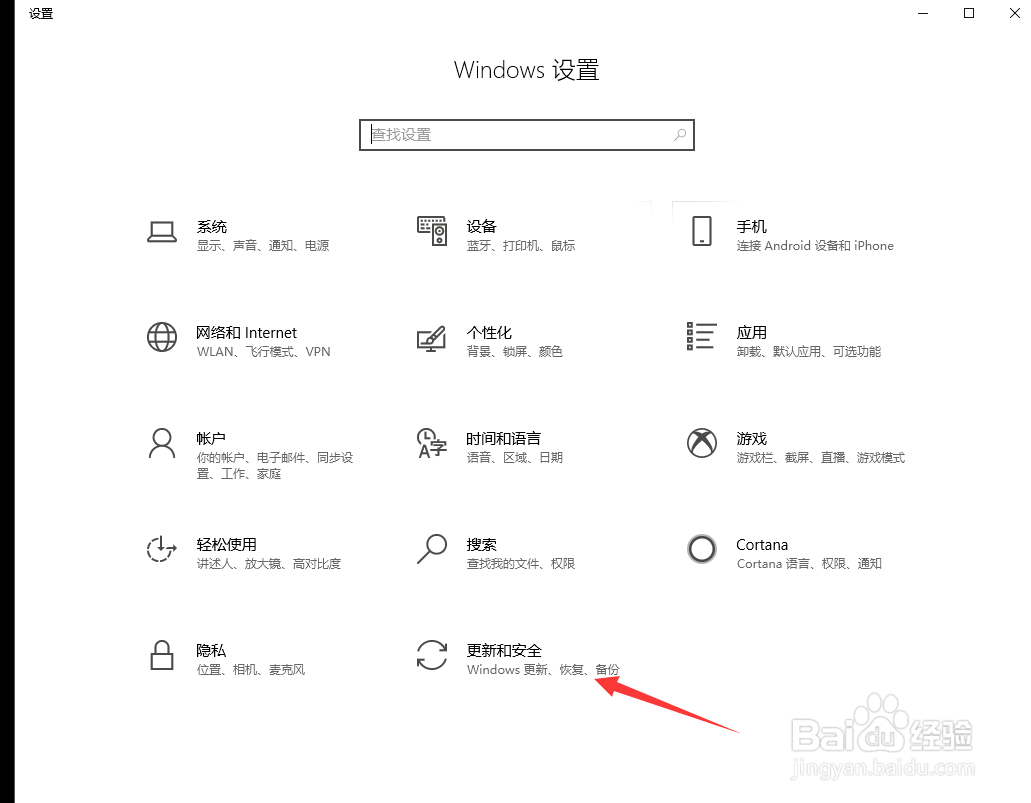This screenshot has height=803, width=1031.
Task: Open the 网络和 Internet settings label
Action: [247, 333]
